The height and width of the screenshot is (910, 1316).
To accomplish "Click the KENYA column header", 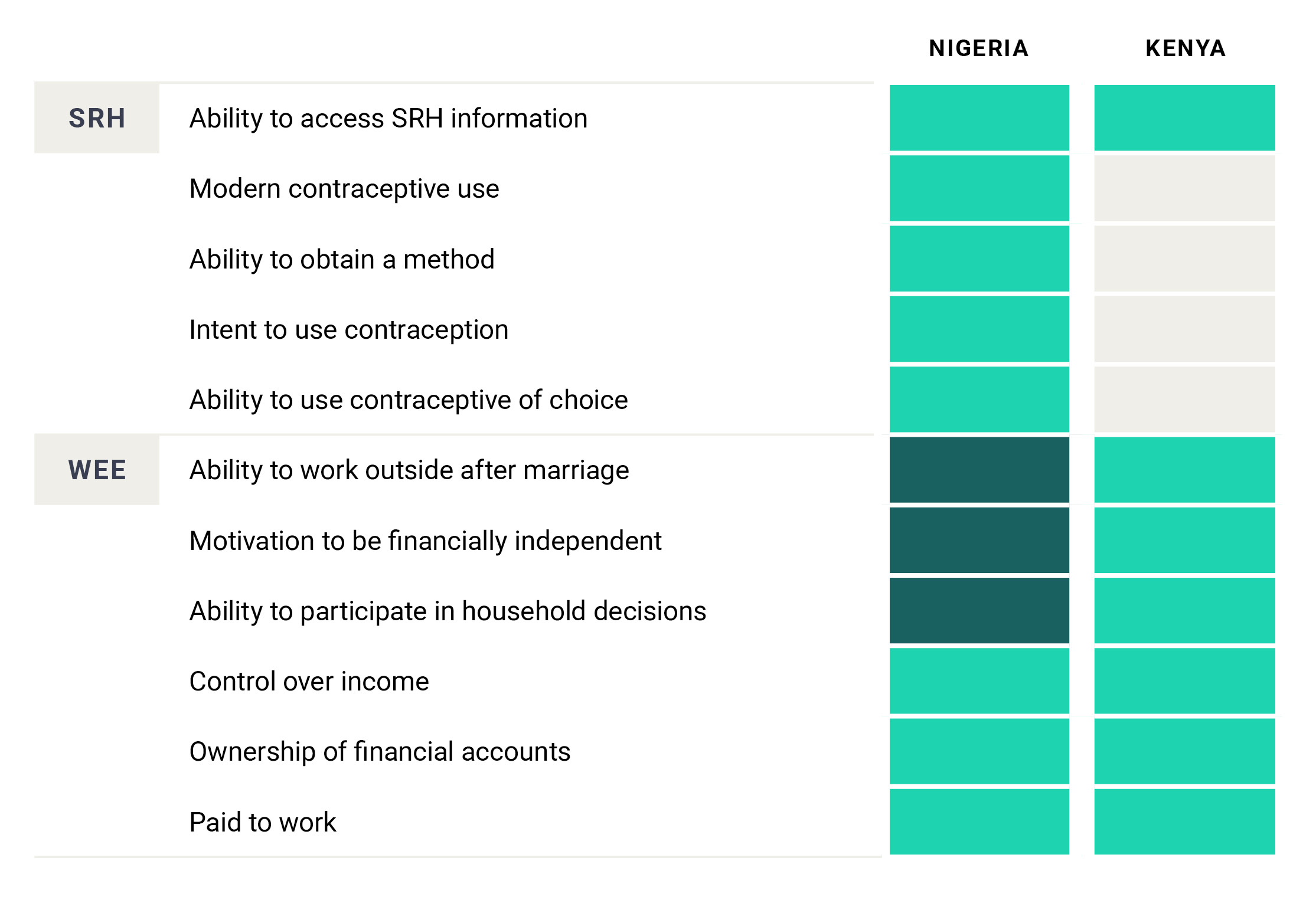I will [x=1185, y=48].
